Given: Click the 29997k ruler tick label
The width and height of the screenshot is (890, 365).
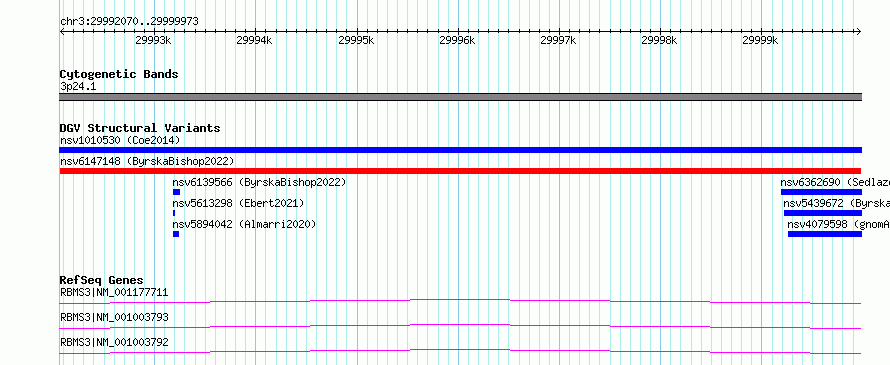Looking at the screenshot, I should (x=558, y=40).
